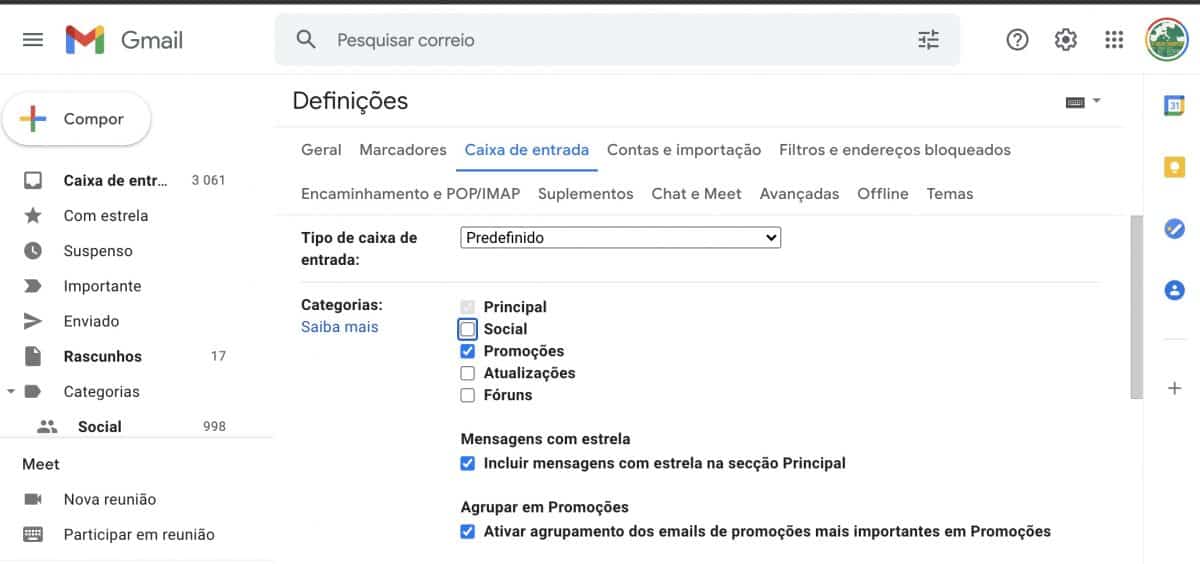This screenshot has height=564, width=1200.
Task: Collapse the Categorias label arrow in sidebar
Action: coord(10,391)
